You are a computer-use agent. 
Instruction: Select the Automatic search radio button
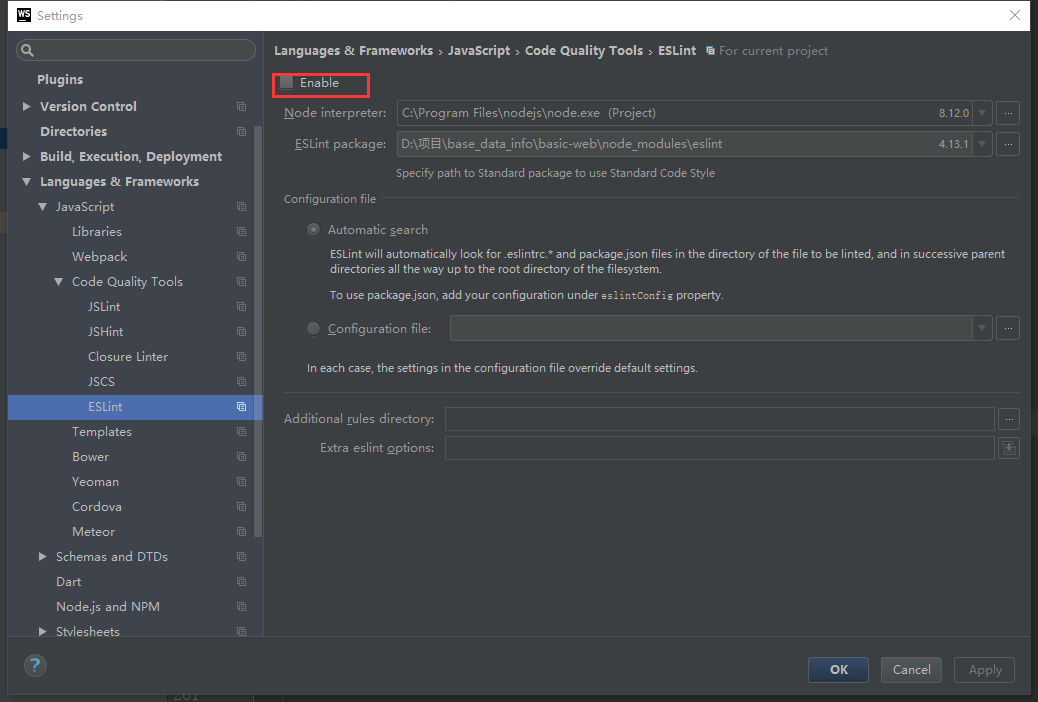(x=313, y=230)
